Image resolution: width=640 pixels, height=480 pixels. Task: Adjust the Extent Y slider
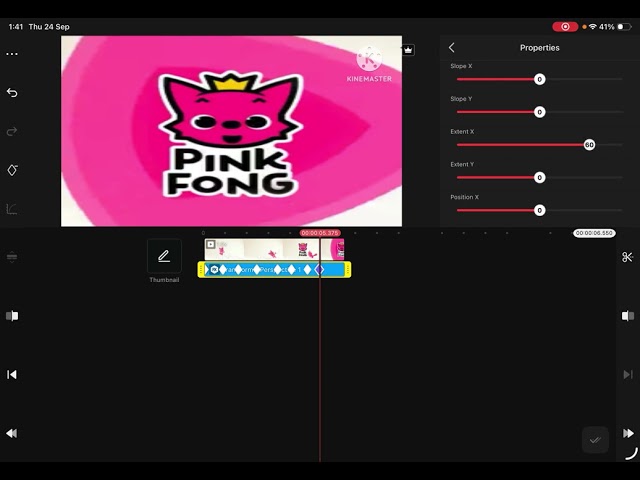coord(540,178)
